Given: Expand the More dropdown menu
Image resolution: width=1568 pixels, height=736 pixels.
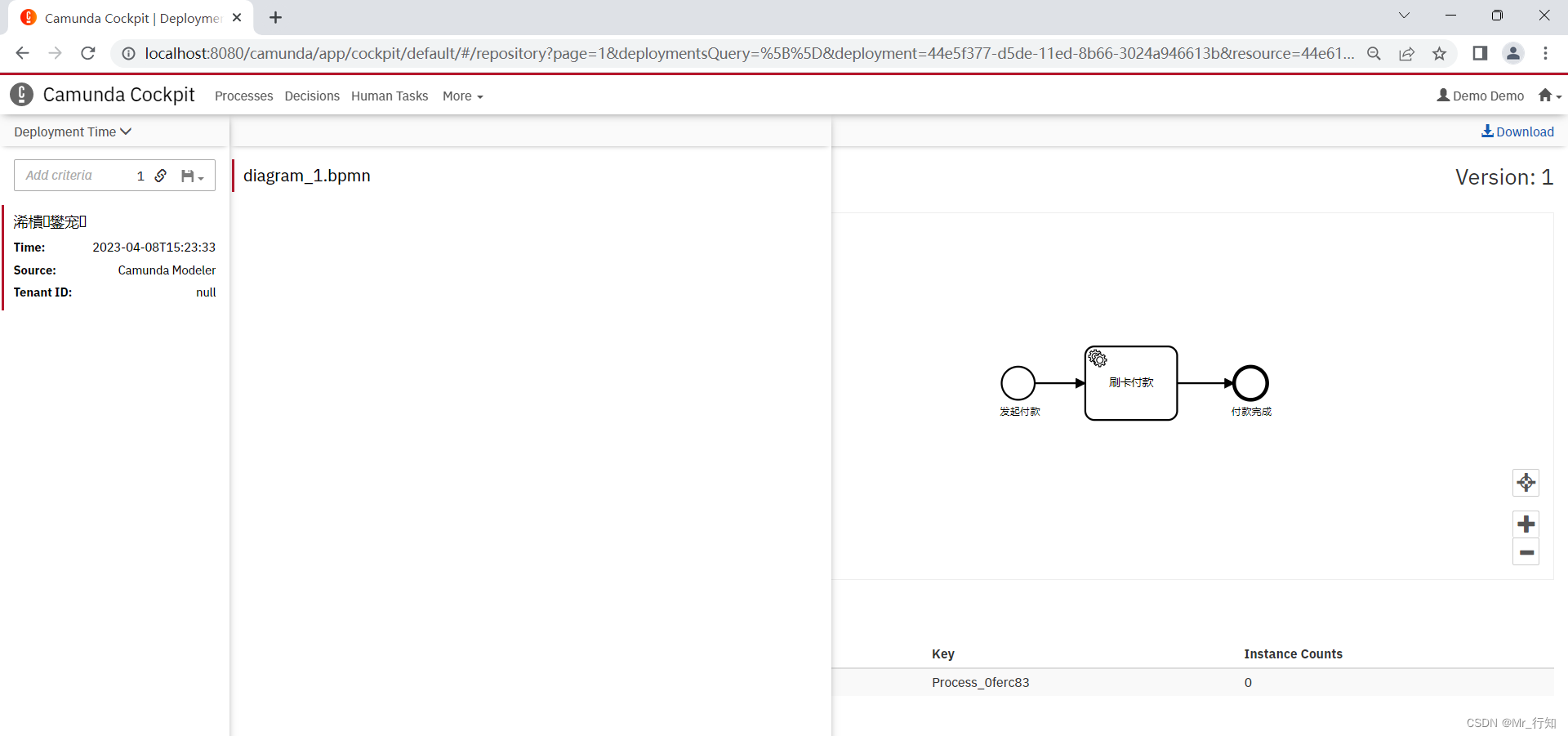Looking at the screenshot, I should pos(463,96).
